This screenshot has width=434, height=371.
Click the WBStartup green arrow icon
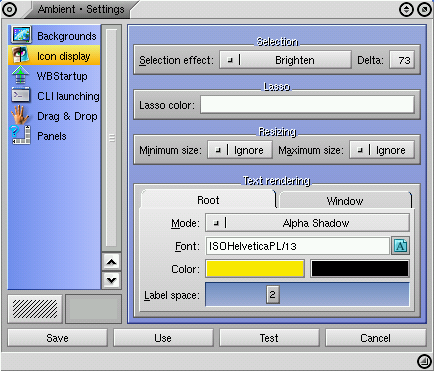tap(20, 75)
